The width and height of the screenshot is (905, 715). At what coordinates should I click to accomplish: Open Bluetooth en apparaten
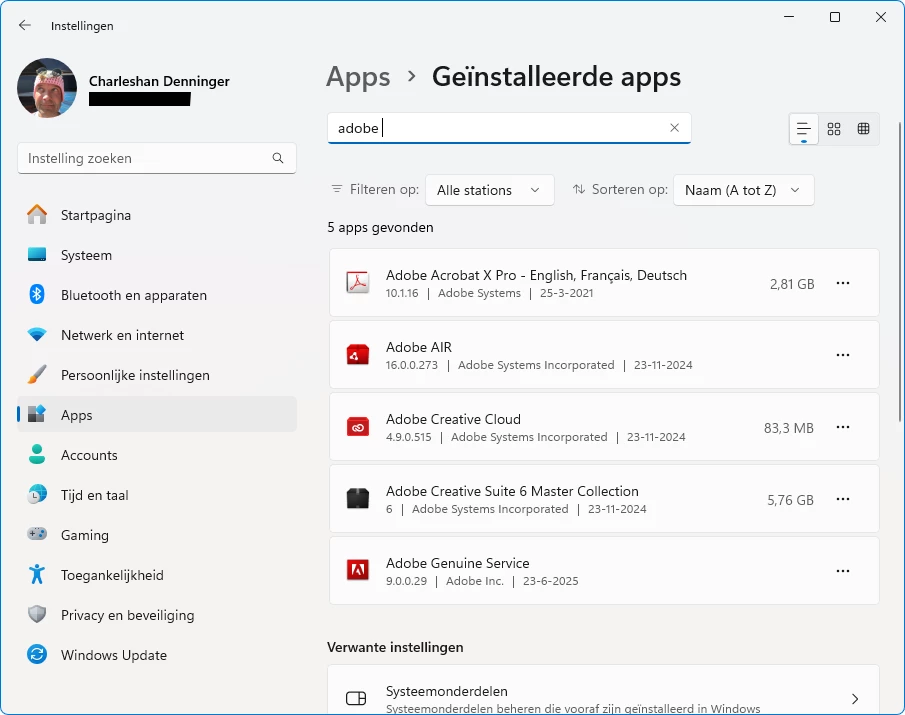(157, 295)
